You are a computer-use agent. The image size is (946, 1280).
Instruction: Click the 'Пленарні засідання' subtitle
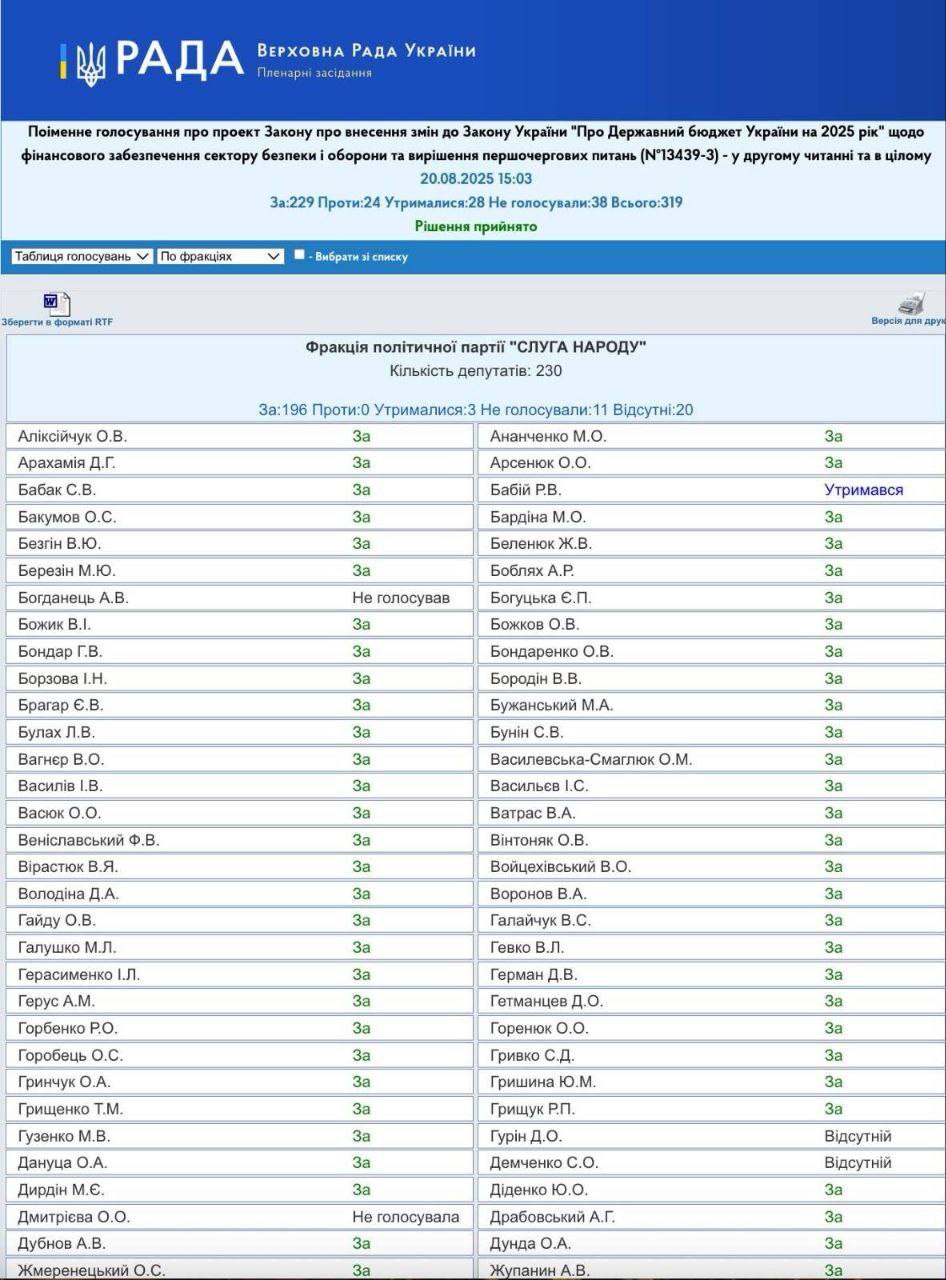[x=314, y=73]
